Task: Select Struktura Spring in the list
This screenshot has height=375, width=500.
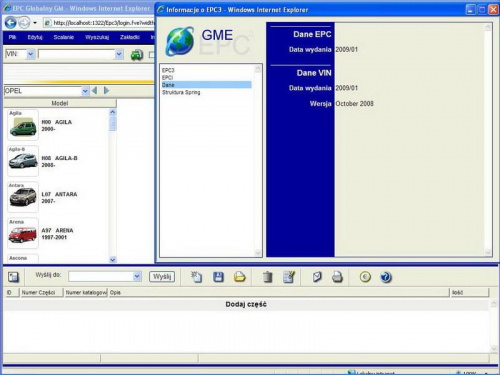Action: point(181,92)
